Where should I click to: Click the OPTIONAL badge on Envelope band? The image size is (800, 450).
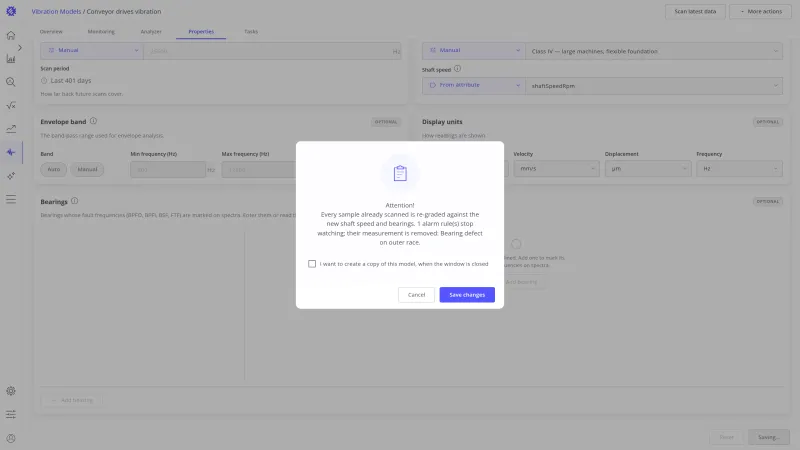coord(386,122)
